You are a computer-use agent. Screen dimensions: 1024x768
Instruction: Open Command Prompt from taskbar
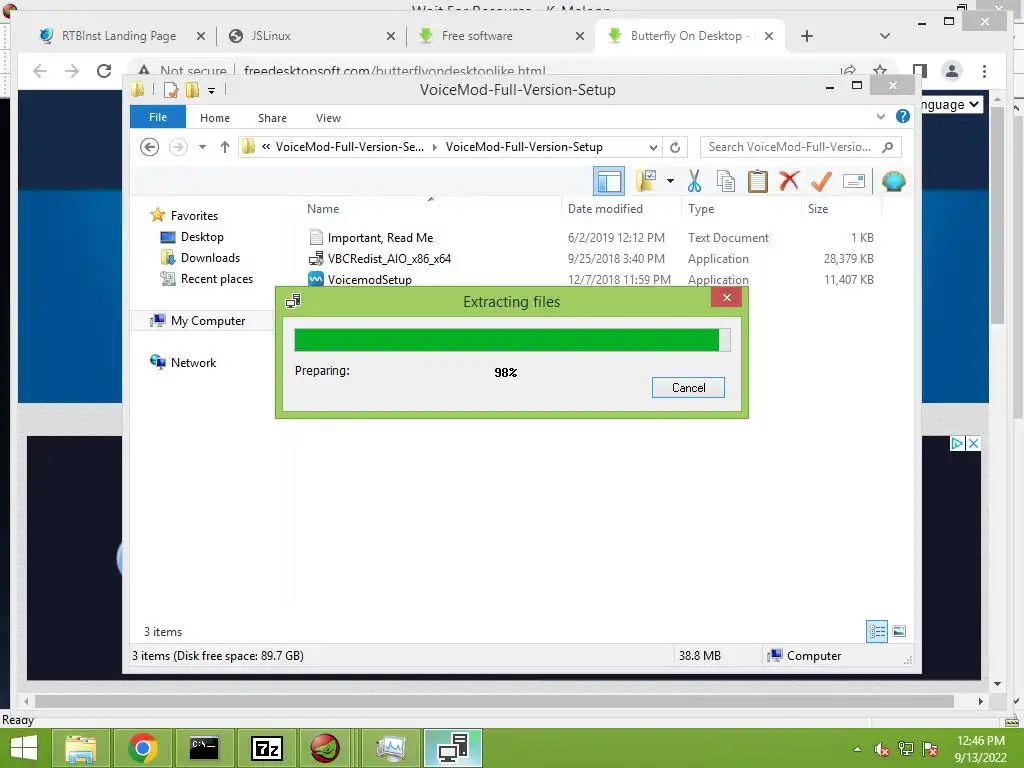[x=204, y=748]
